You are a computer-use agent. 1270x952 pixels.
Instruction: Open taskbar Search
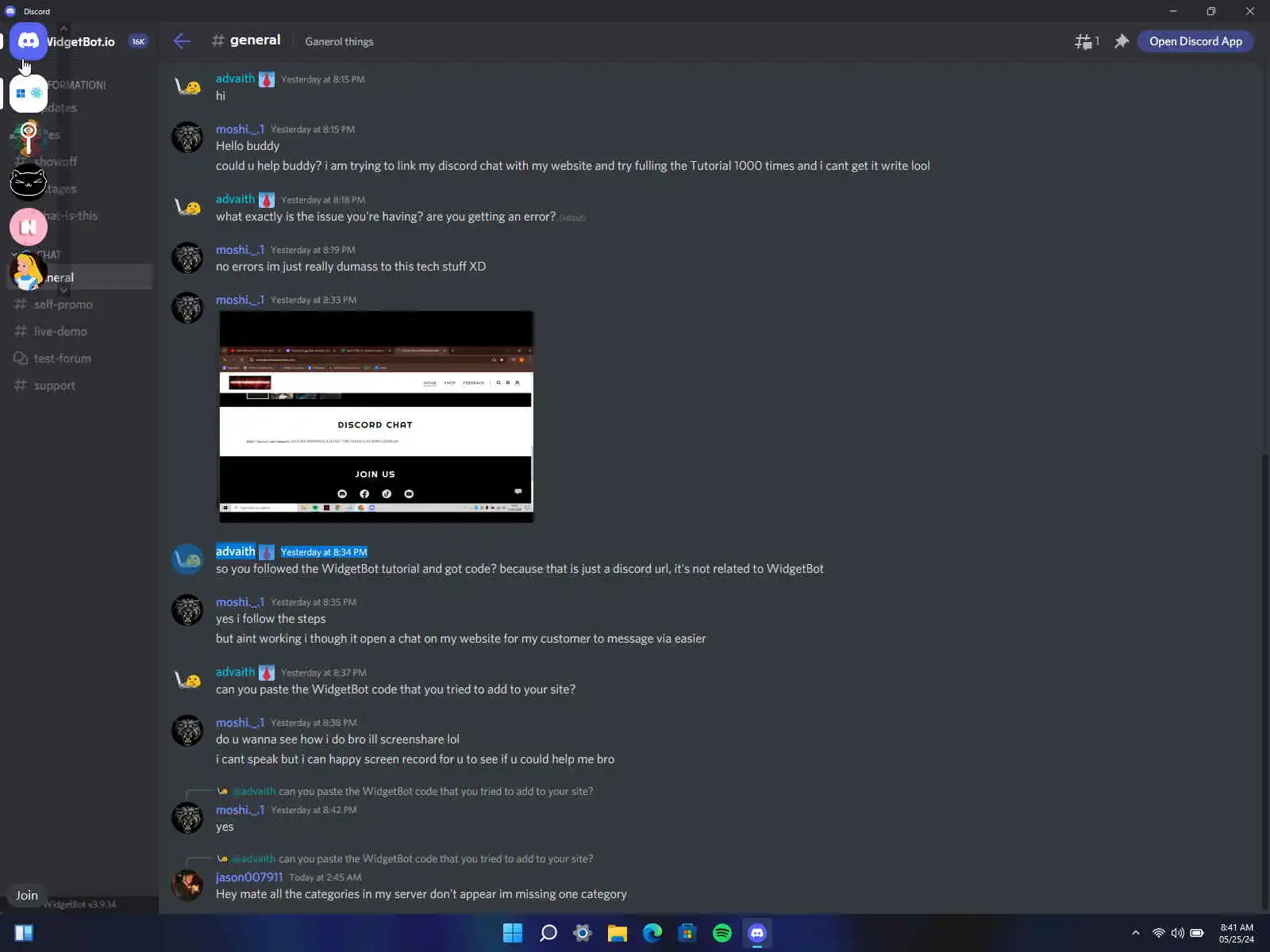(548, 933)
